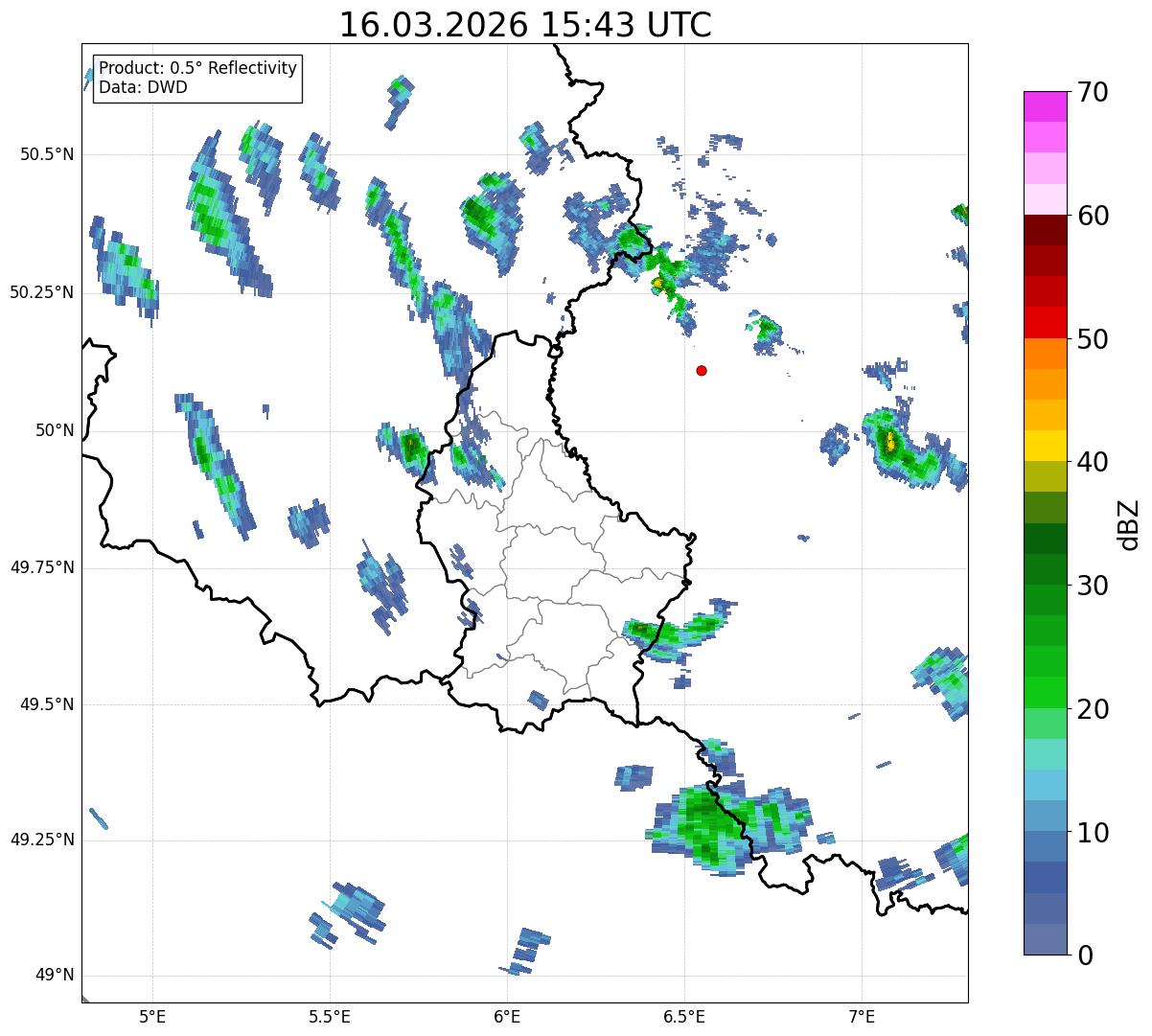This screenshot has height=1036, width=1152.
Task: Select the dark blue 0 dBZ colorbar band
Action: pyautogui.click(x=1046, y=939)
